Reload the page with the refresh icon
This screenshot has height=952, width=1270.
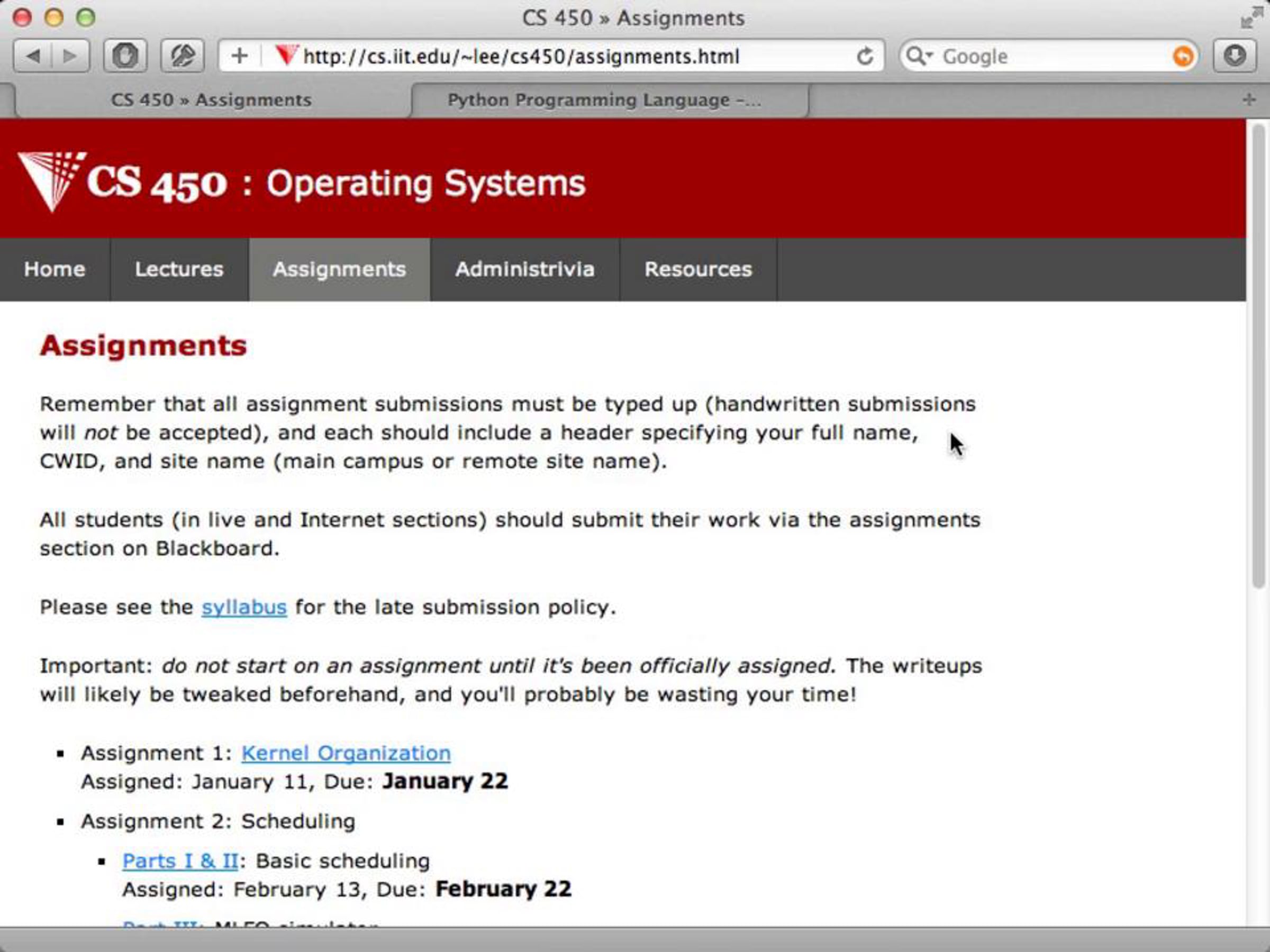coord(865,56)
